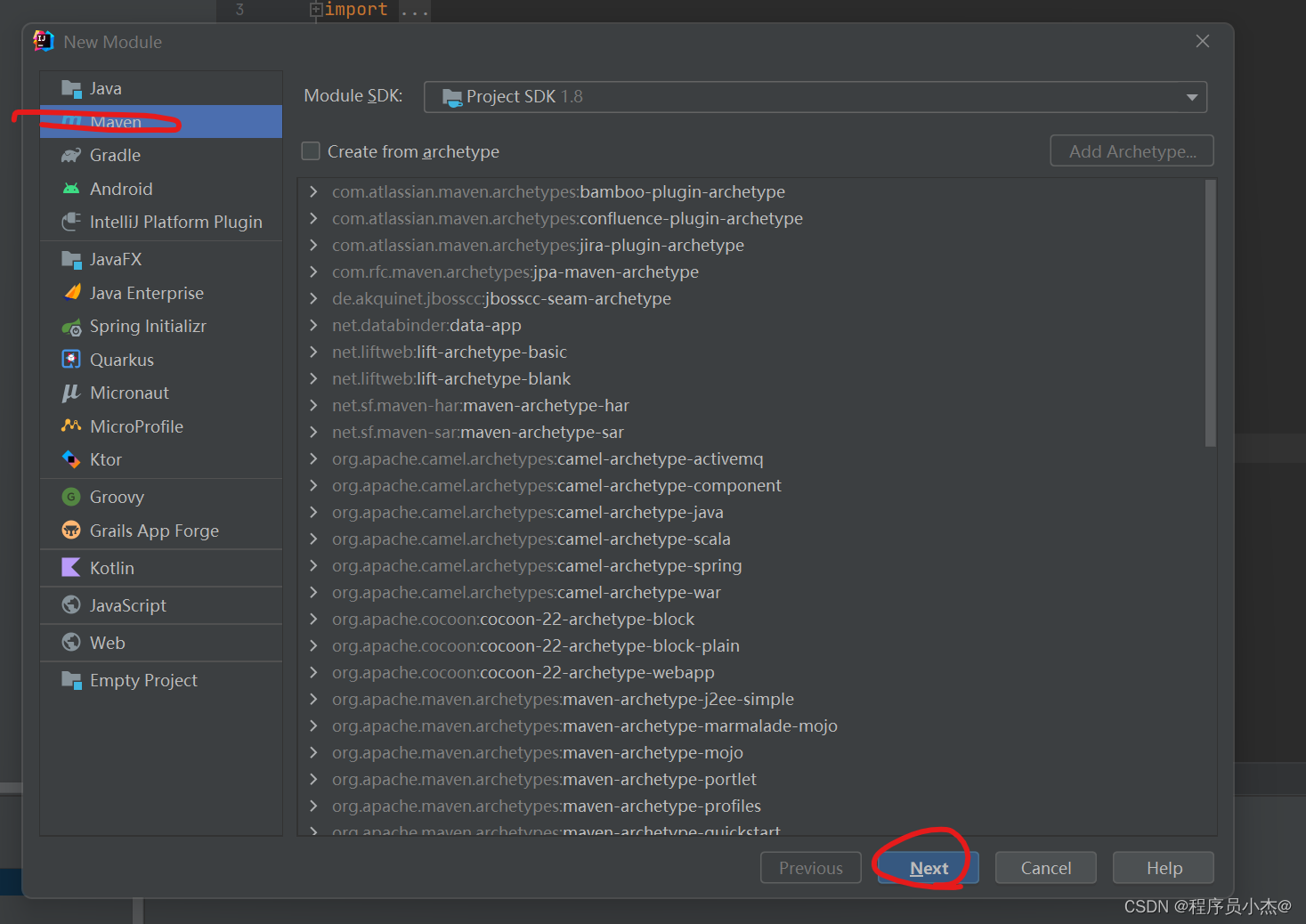
Task: Click the Cancel button
Action: [1046, 868]
